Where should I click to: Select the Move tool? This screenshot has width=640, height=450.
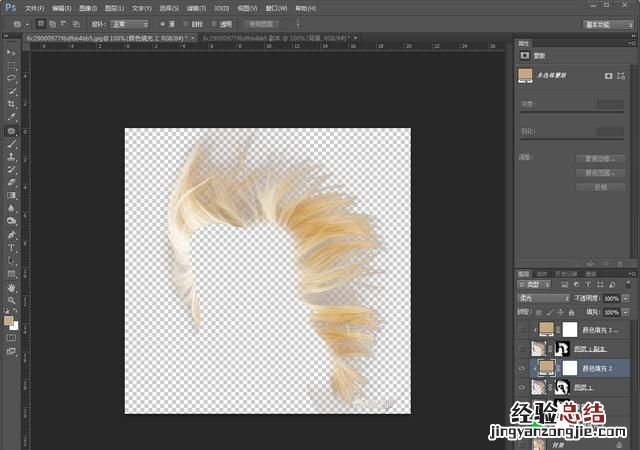tap(11, 51)
